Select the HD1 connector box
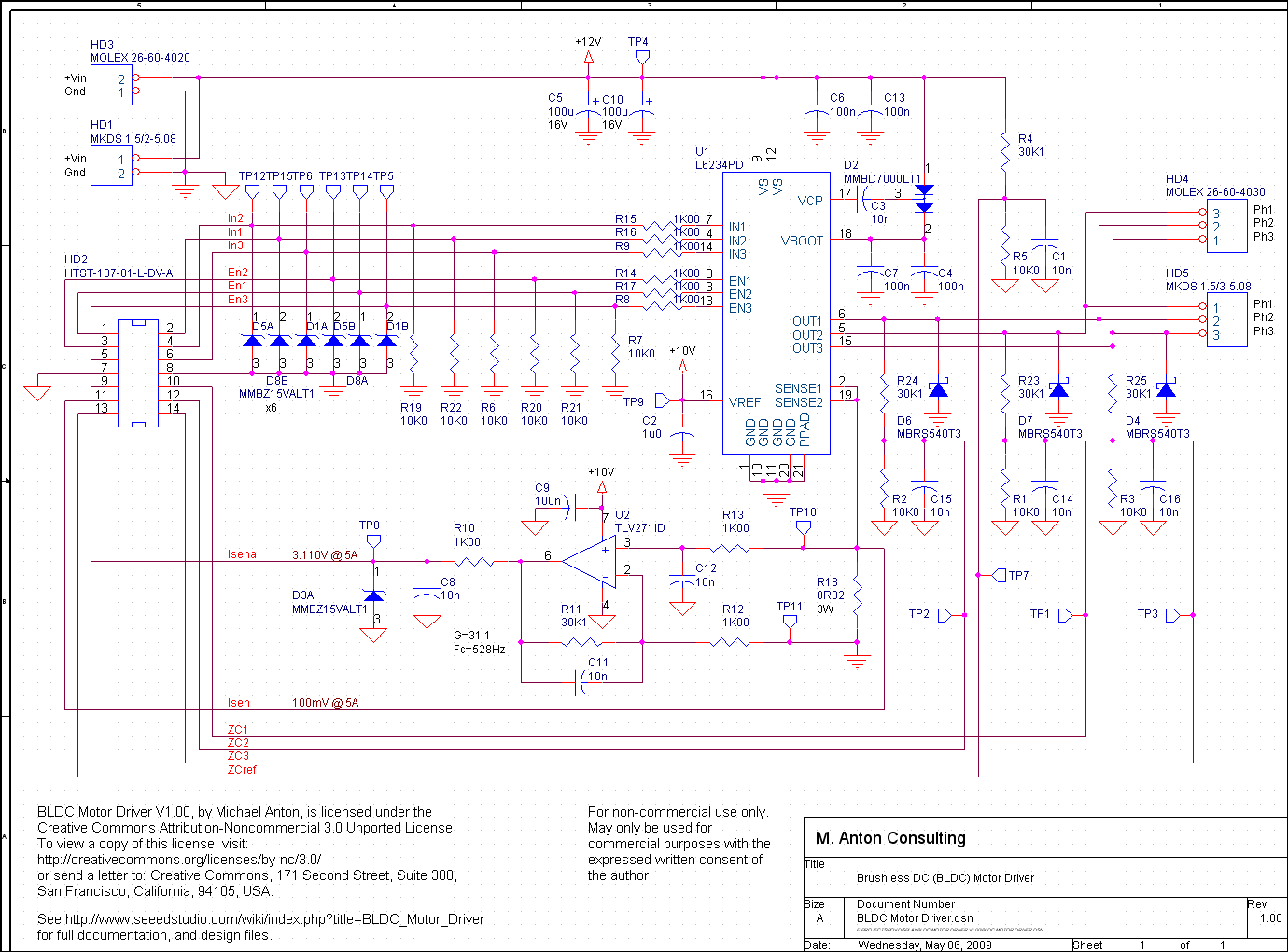 pos(111,165)
